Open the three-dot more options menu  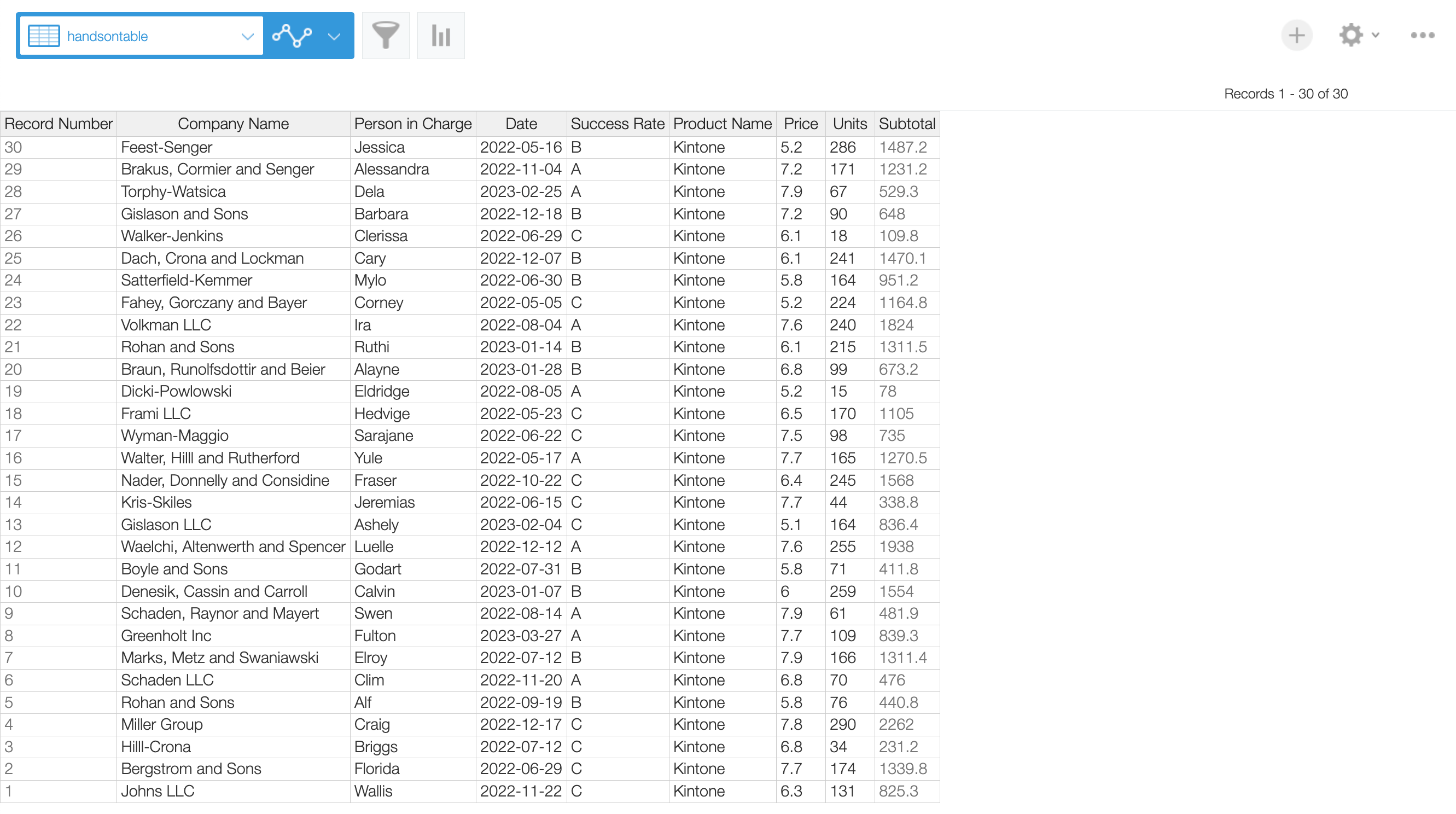point(1423,35)
